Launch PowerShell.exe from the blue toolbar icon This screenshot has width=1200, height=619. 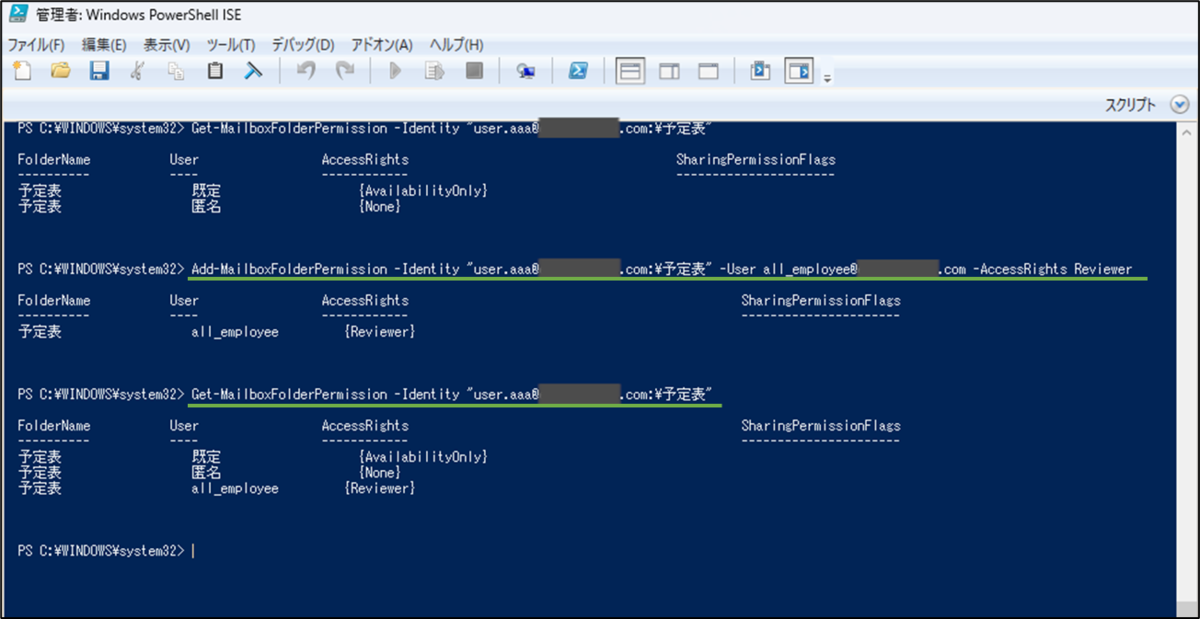581,70
